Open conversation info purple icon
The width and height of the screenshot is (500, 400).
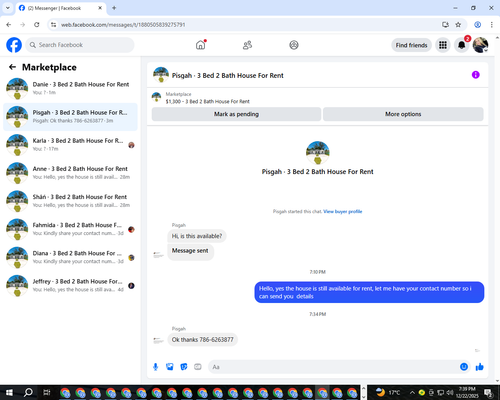tap(476, 75)
